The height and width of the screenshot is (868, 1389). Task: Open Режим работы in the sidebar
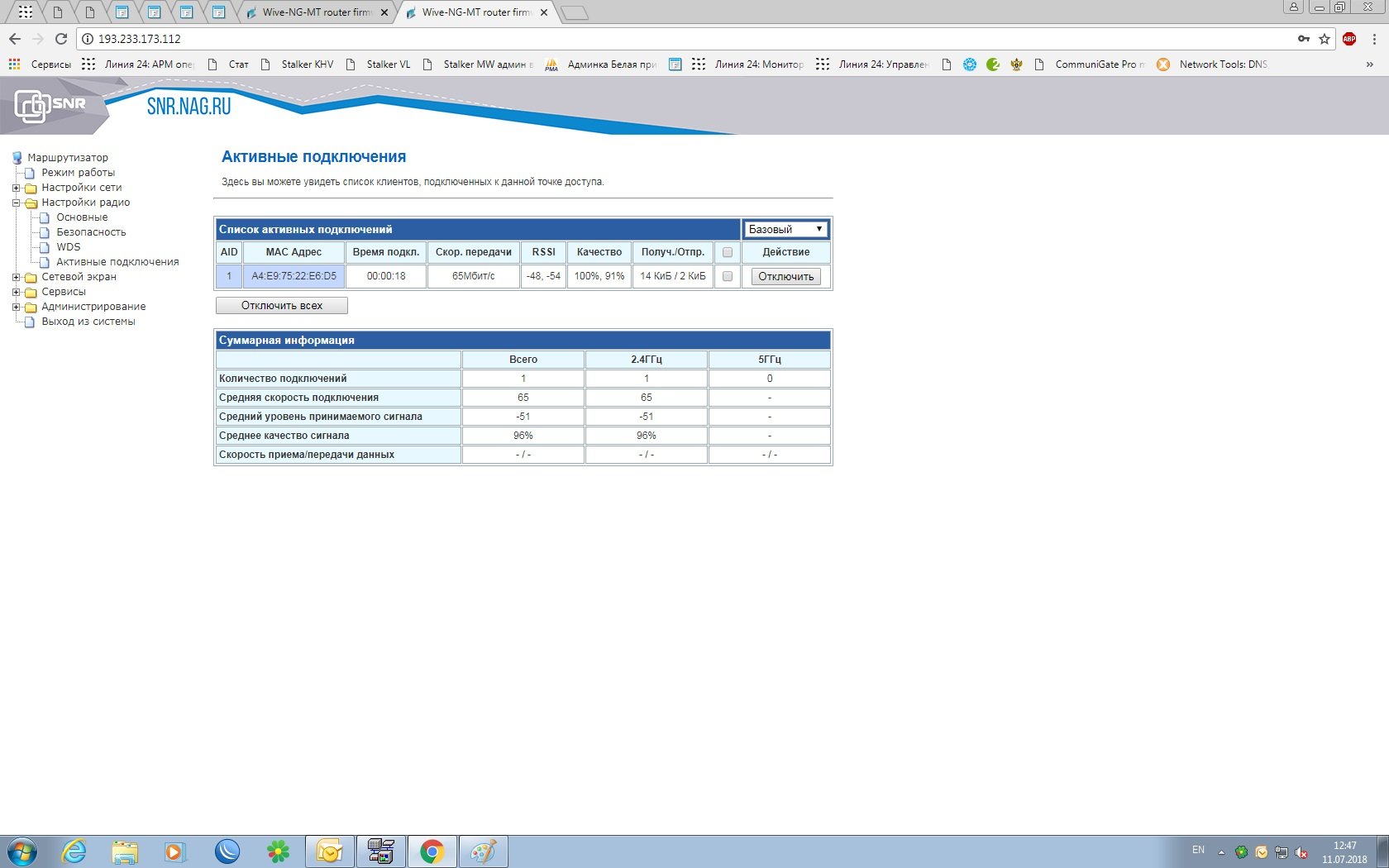click(x=79, y=173)
